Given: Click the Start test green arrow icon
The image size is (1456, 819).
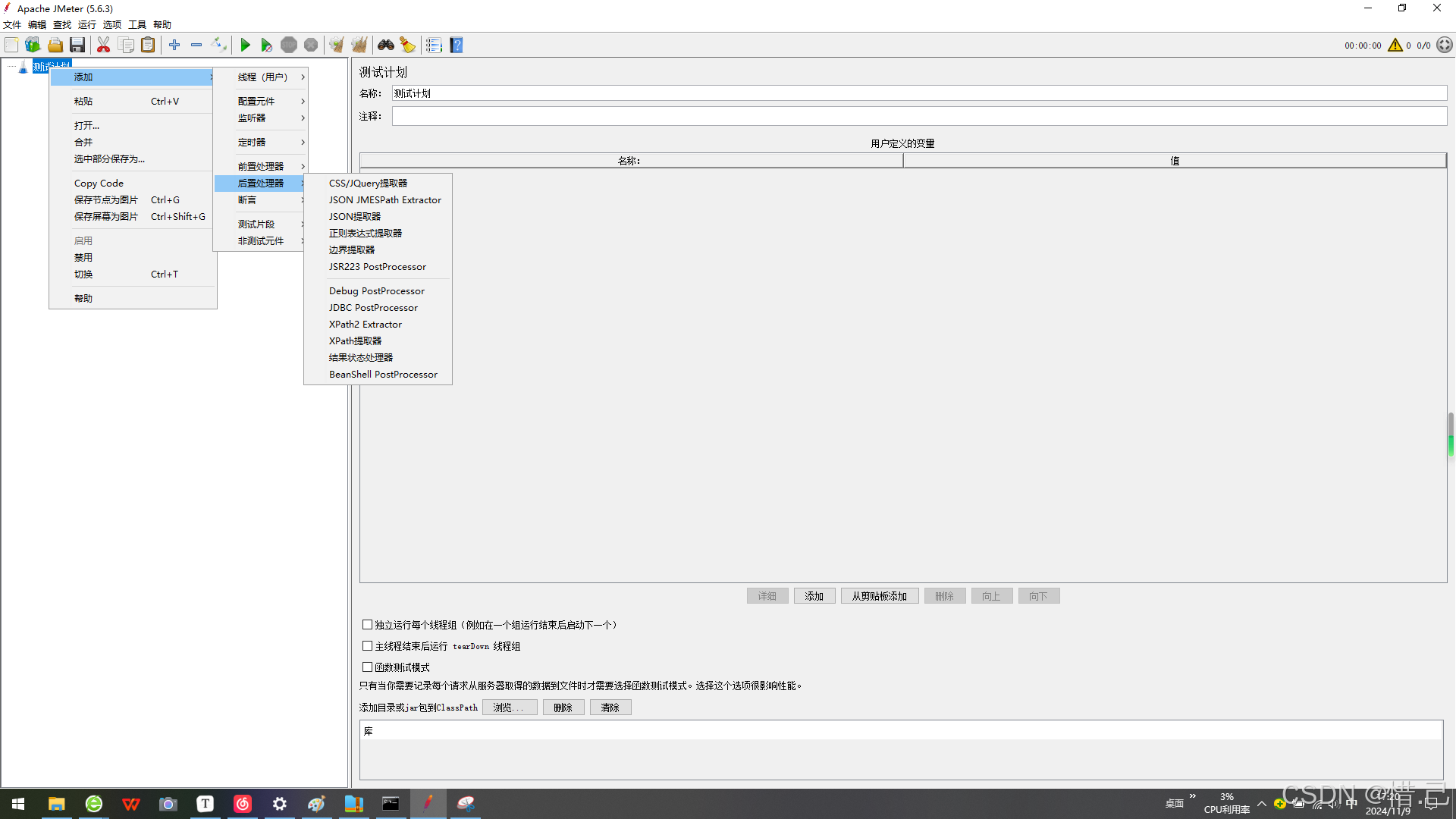Looking at the screenshot, I should pos(245,45).
